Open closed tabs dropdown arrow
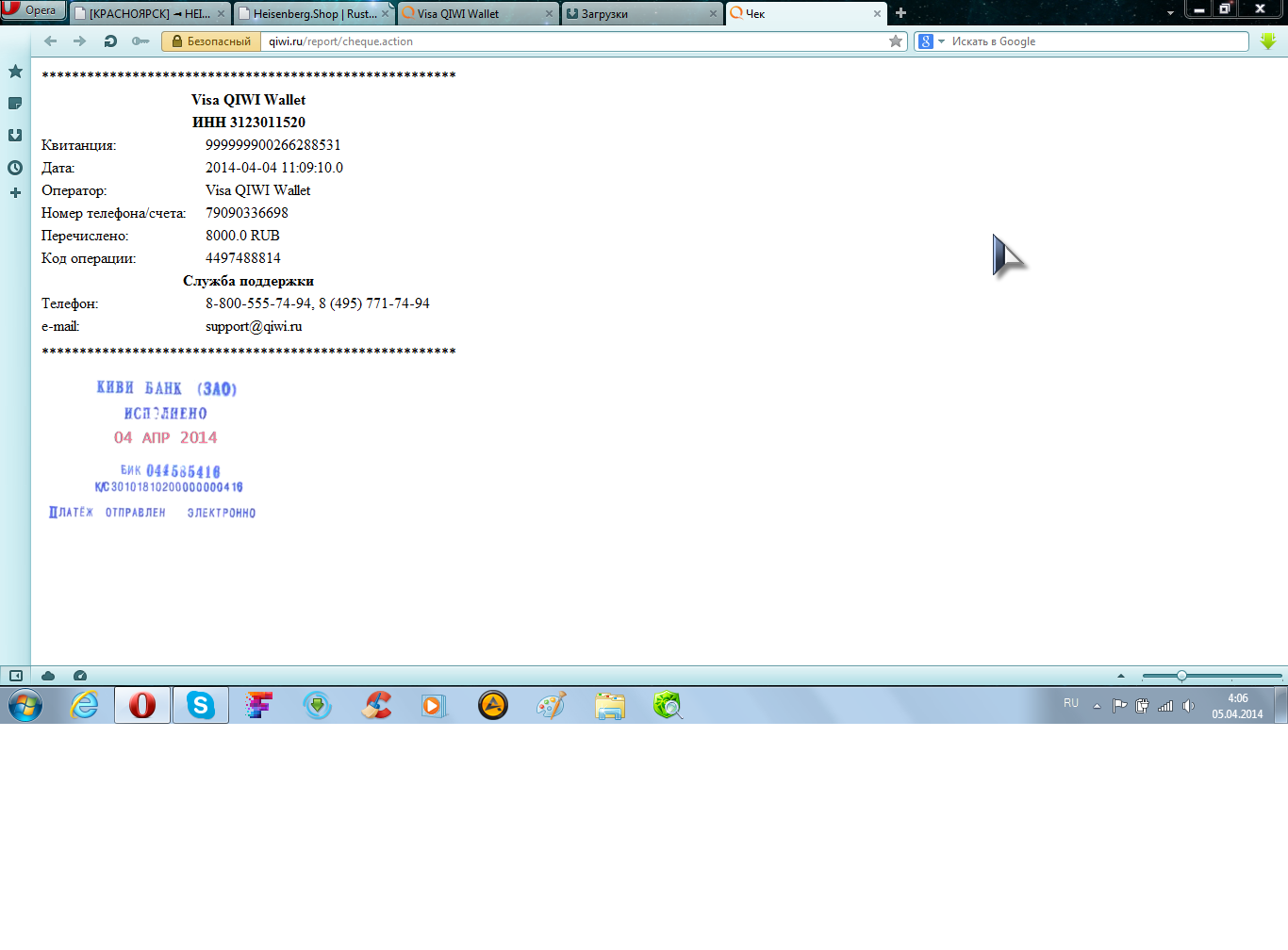1288x950 pixels. click(x=1170, y=13)
